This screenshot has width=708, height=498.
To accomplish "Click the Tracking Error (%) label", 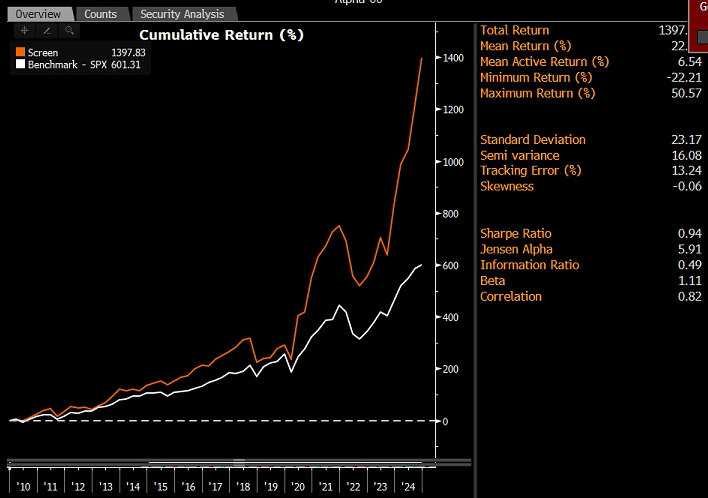I will tap(531, 171).
